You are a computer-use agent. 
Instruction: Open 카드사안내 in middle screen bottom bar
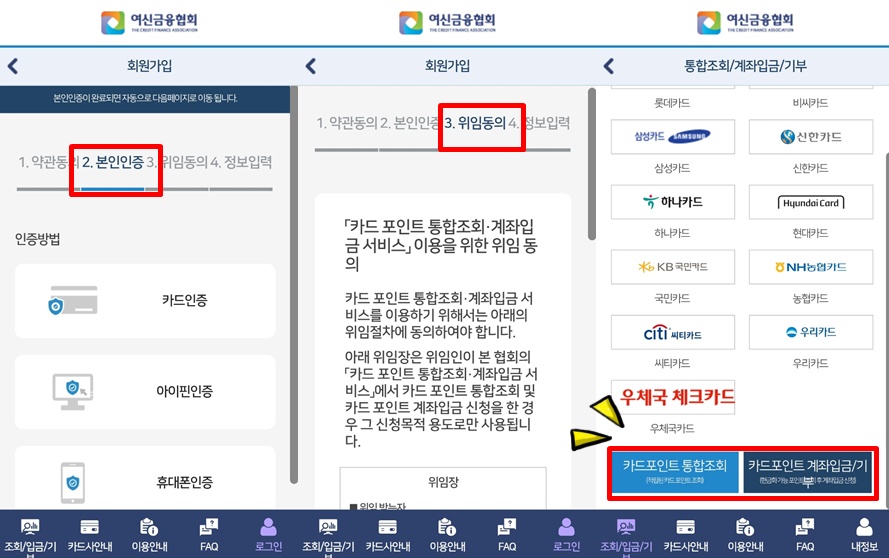pos(387,535)
